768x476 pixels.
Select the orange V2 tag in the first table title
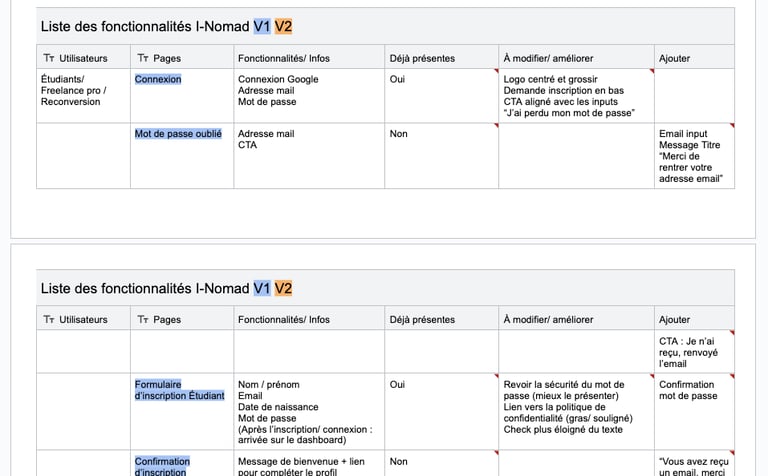284,26
